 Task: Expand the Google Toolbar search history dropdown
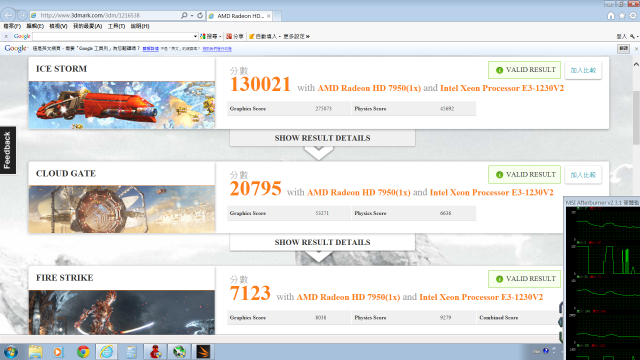(x=195, y=36)
